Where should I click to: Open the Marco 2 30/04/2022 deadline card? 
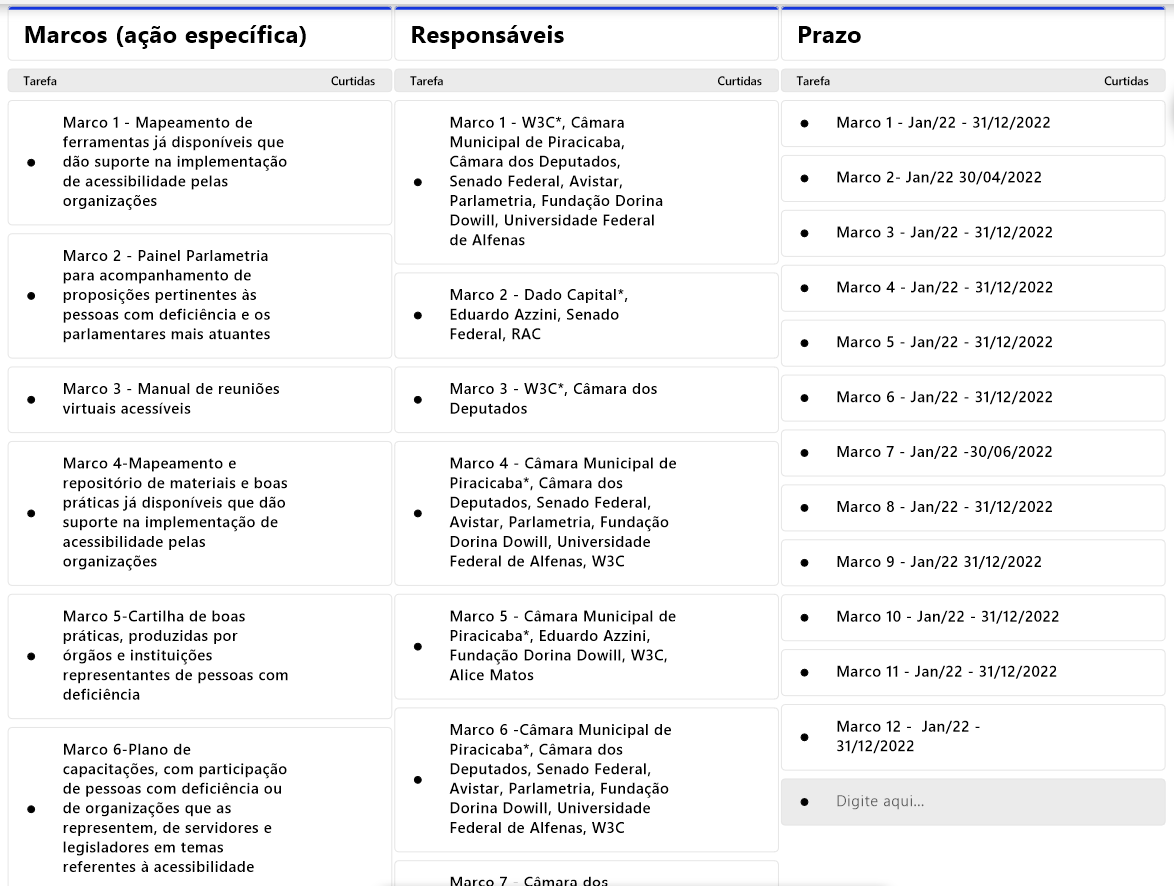[x=938, y=178]
